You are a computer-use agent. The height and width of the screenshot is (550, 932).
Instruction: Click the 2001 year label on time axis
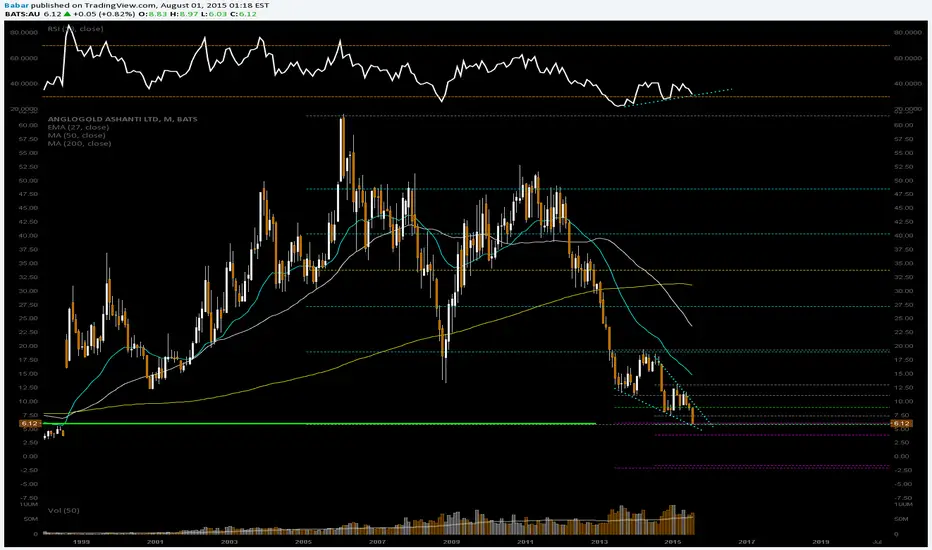(155, 542)
